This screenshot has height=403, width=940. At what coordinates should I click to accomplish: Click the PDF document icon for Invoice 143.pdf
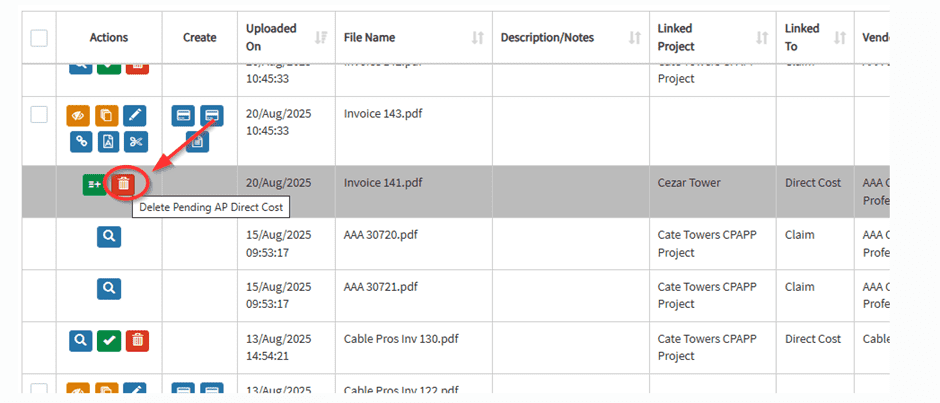click(x=108, y=141)
